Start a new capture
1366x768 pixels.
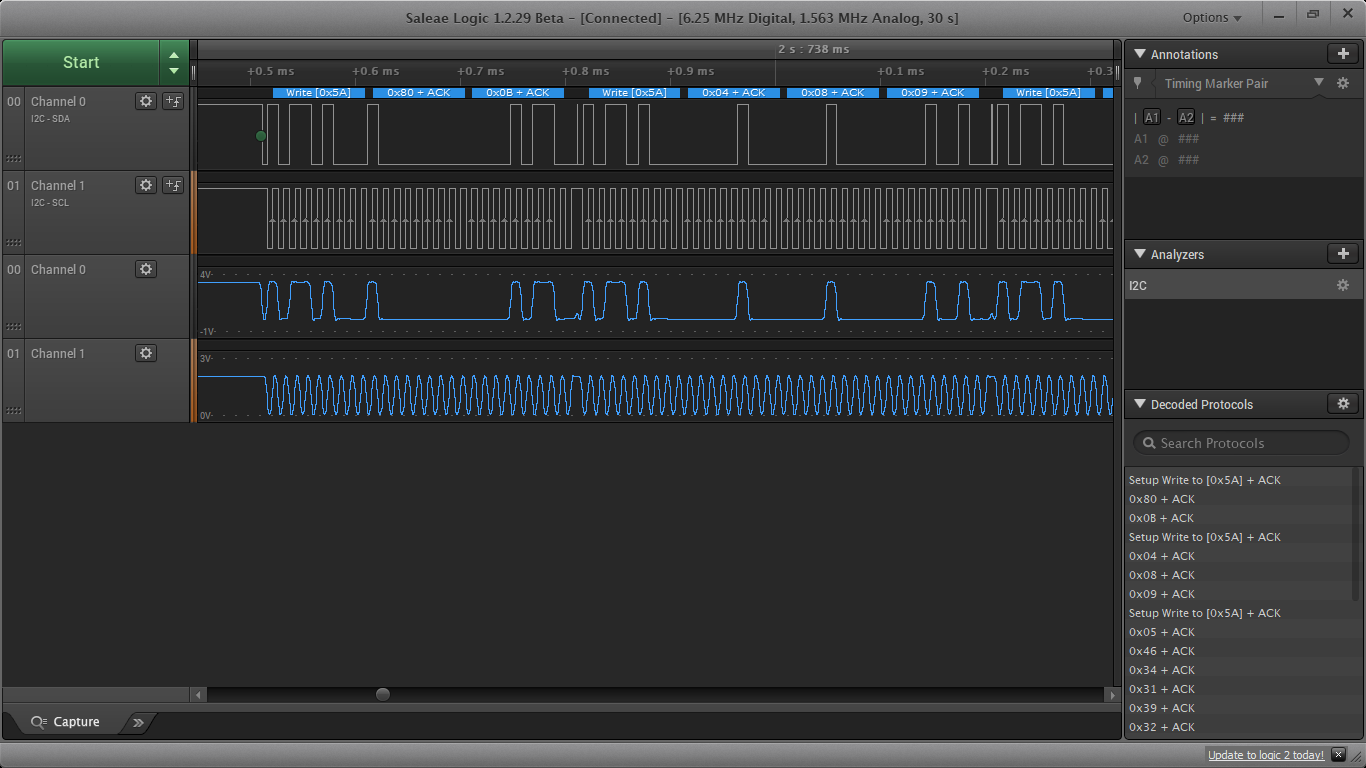click(81, 62)
